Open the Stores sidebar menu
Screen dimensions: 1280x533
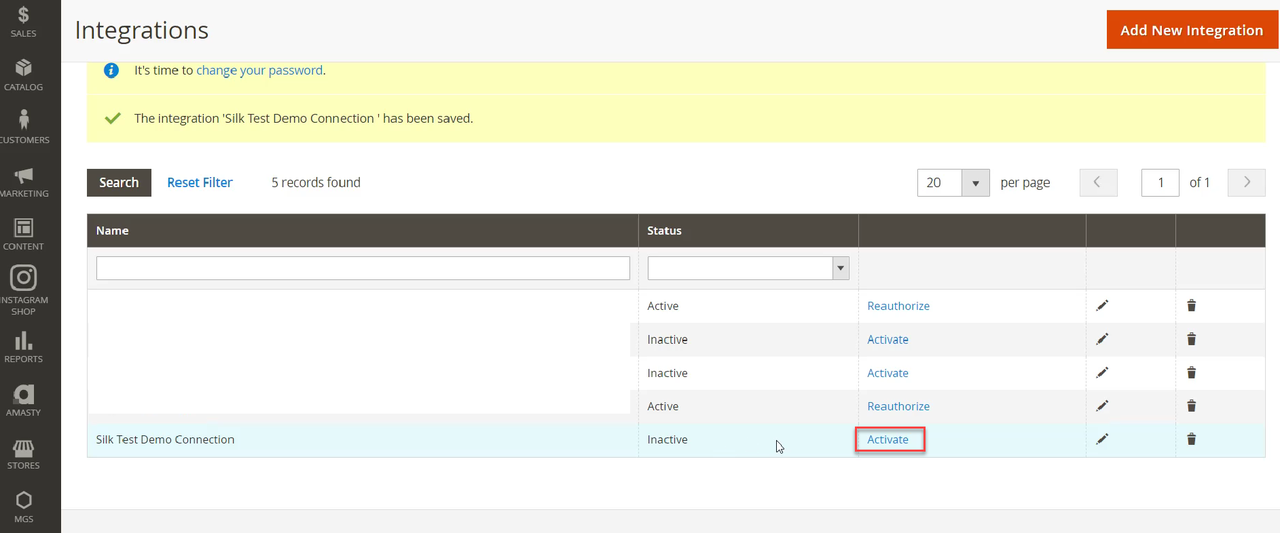coord(23,453)
